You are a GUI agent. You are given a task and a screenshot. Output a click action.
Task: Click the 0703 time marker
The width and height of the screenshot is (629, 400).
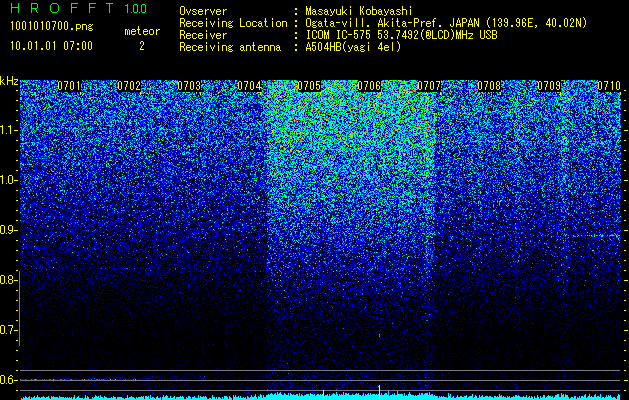189,86
